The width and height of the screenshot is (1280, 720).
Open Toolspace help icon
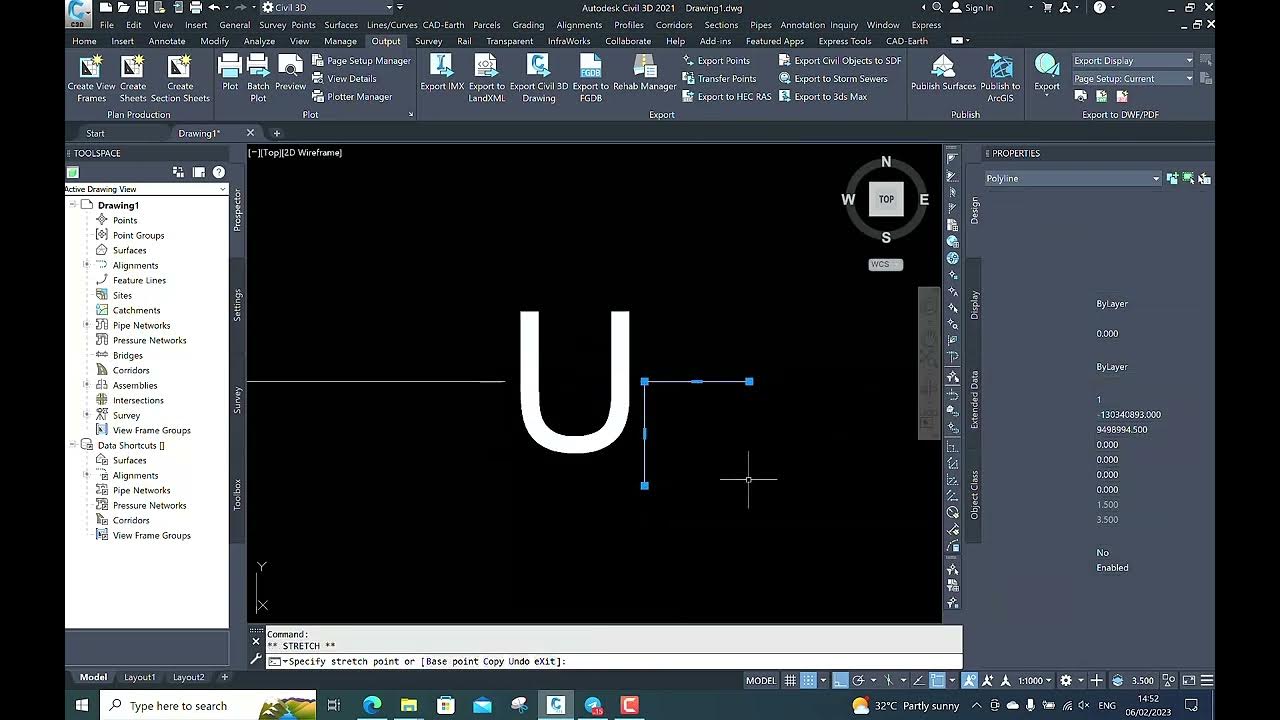[218, 172]
